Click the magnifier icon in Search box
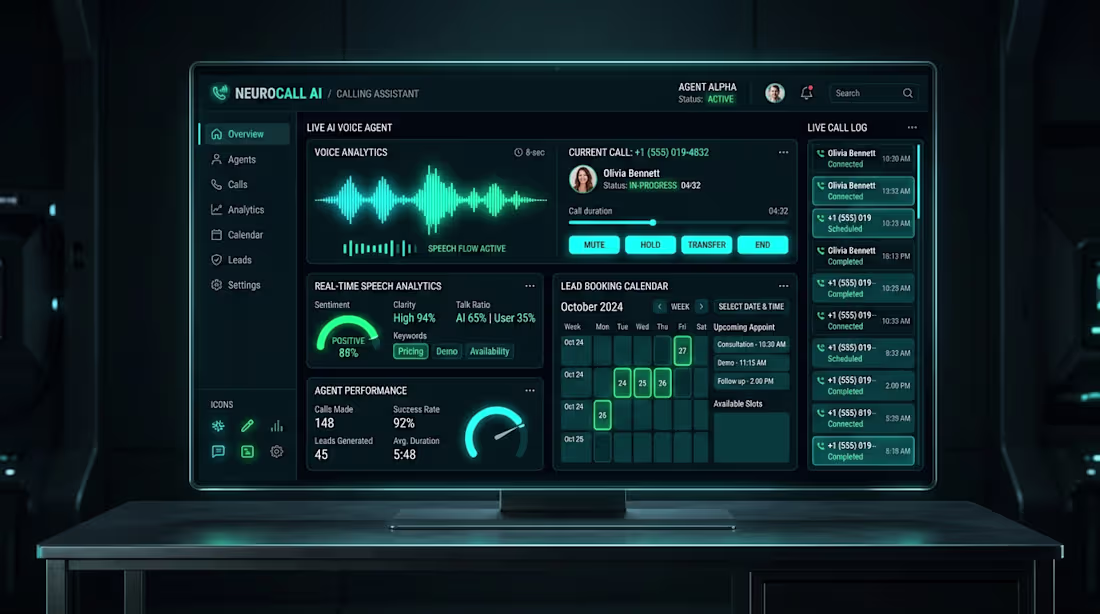This screenshot has height=614, width=1100. pos(908,93)
